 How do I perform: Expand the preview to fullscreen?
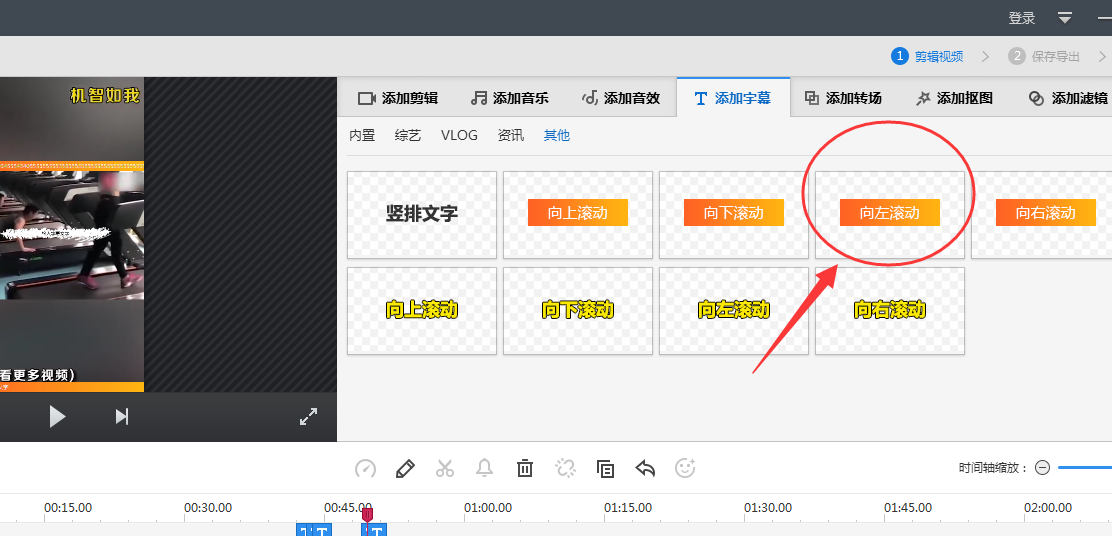click(x=308, y=417)
